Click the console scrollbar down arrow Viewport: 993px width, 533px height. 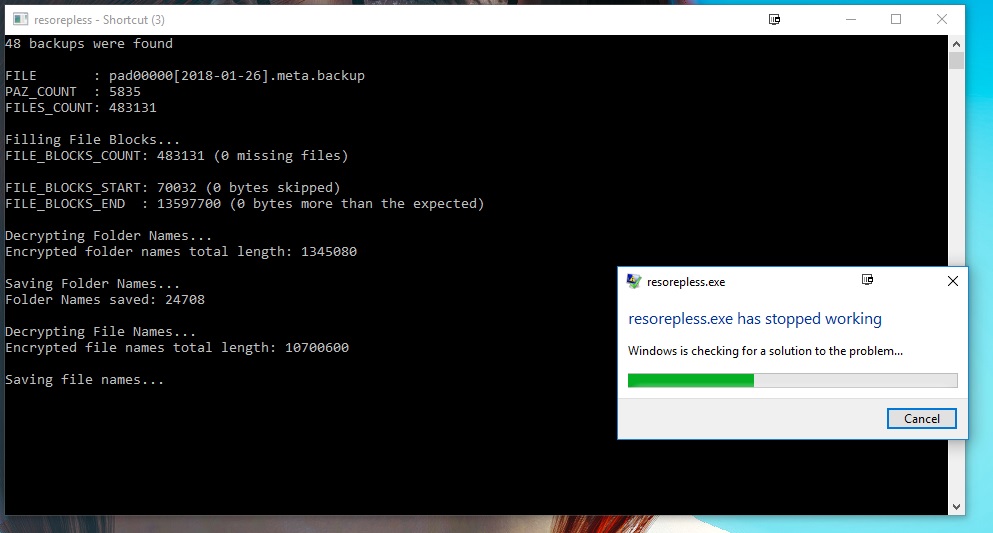coord(956,507)
